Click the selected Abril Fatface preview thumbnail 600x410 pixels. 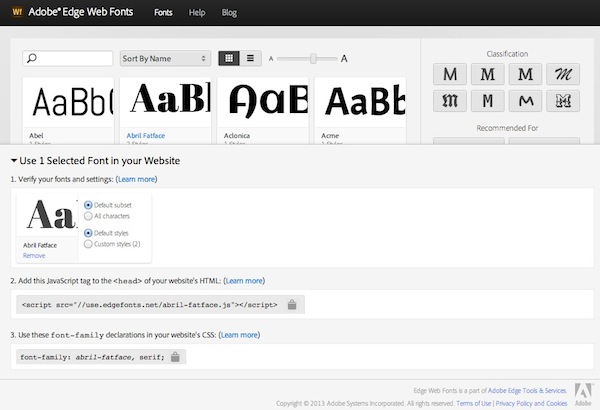coord(47,214)
